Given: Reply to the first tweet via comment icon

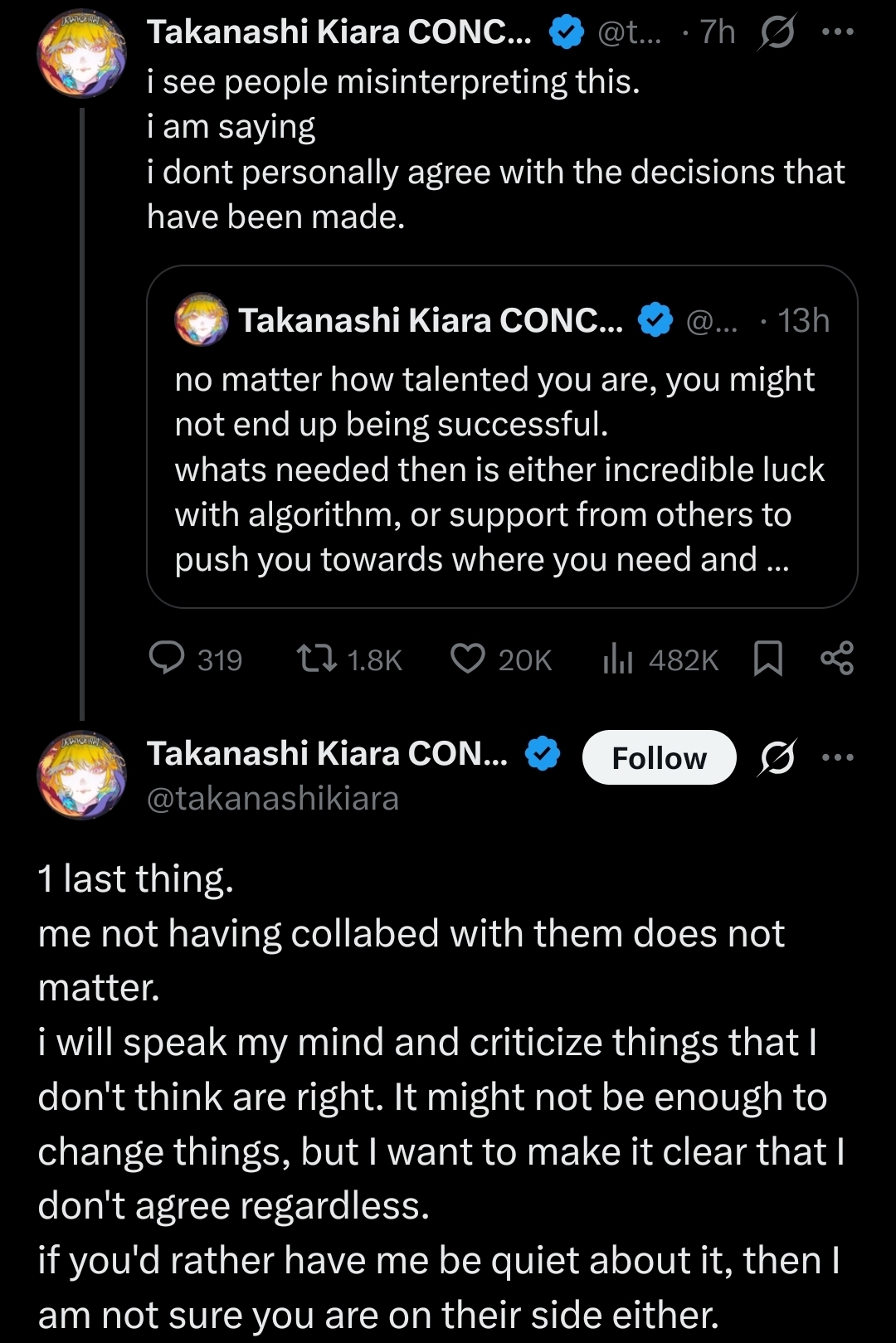Looking at the screenshot, I should point(167,659).
